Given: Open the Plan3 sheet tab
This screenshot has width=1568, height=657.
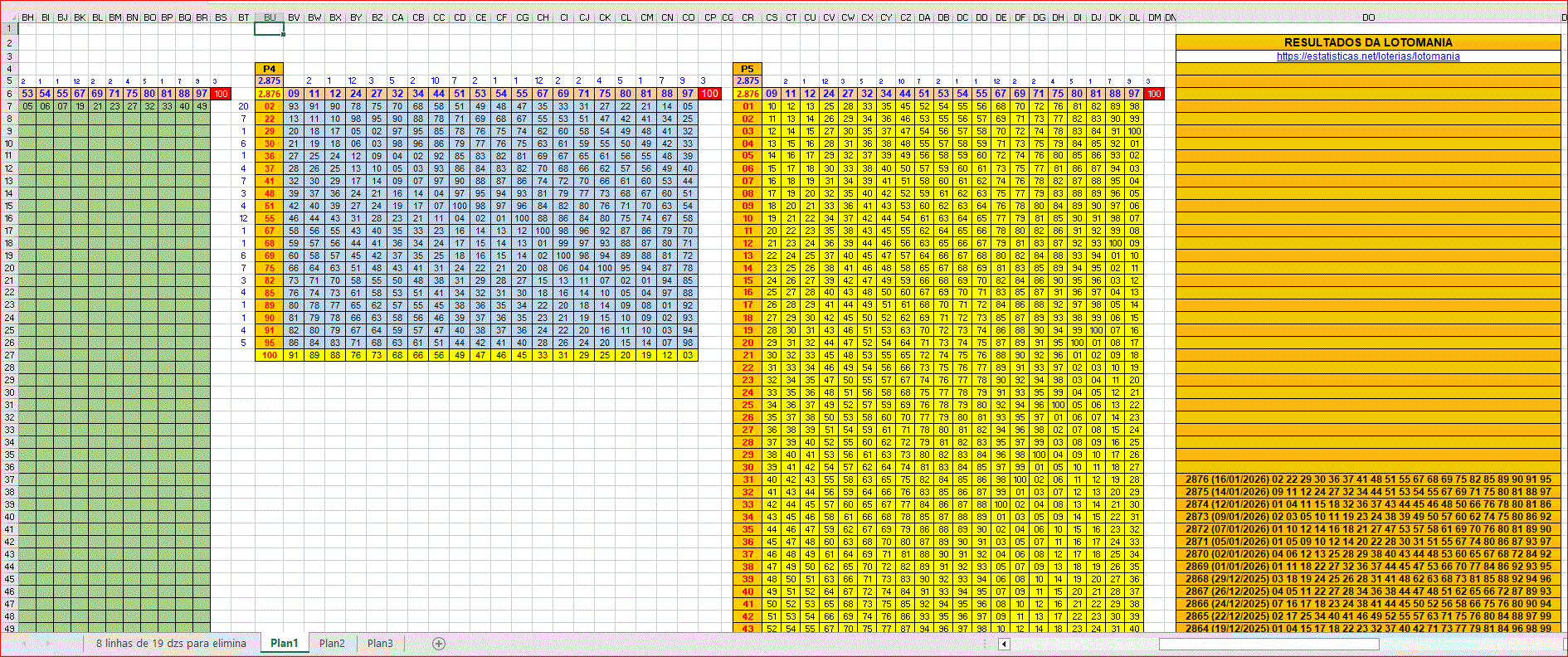Looking at the screenshot, I should tap(380, 644).
